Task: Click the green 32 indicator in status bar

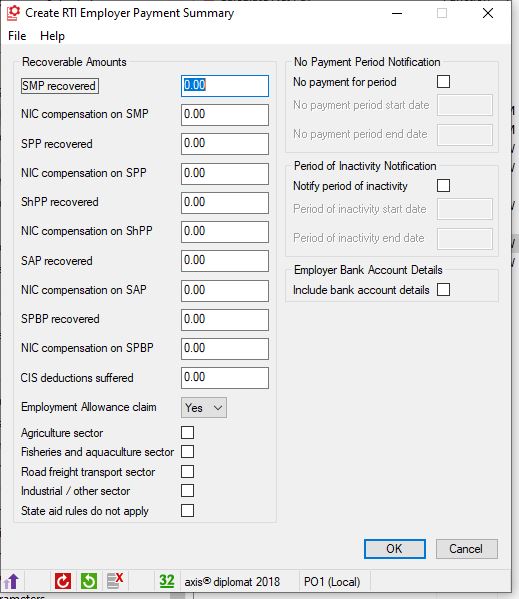Action: (167, 581)
